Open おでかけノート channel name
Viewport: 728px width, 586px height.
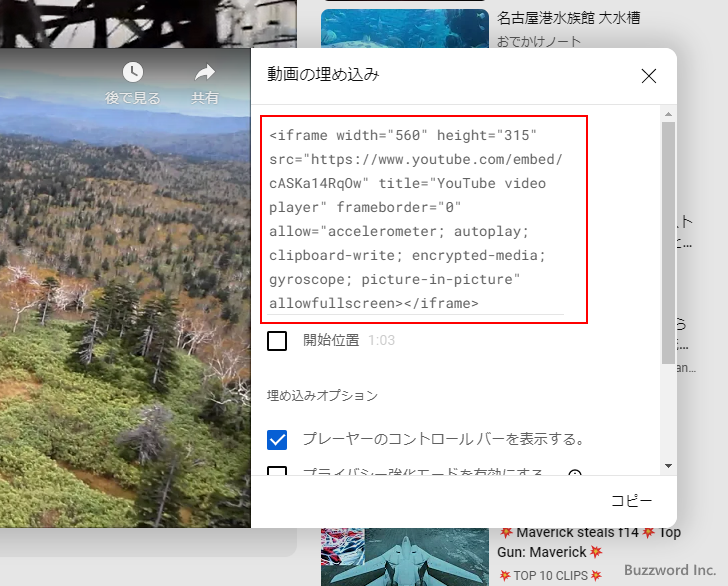click(x=539, y=42)
